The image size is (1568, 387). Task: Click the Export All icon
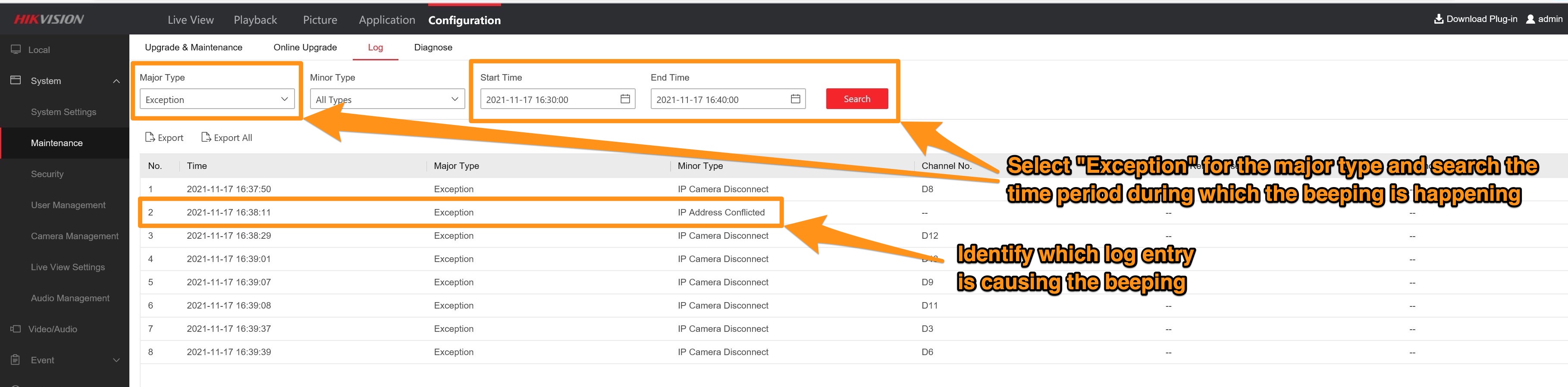click(206, 137)
